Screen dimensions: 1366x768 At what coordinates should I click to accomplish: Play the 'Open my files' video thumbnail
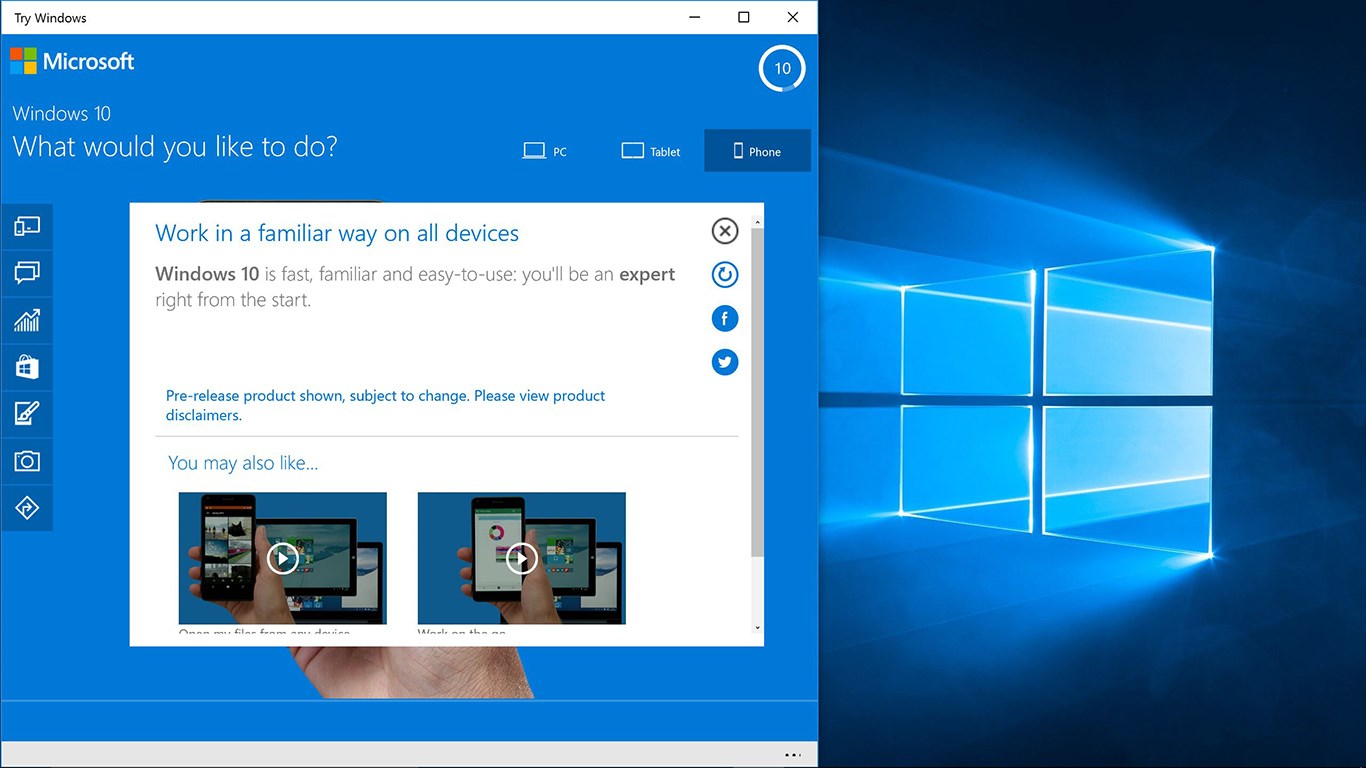[282, 558]
